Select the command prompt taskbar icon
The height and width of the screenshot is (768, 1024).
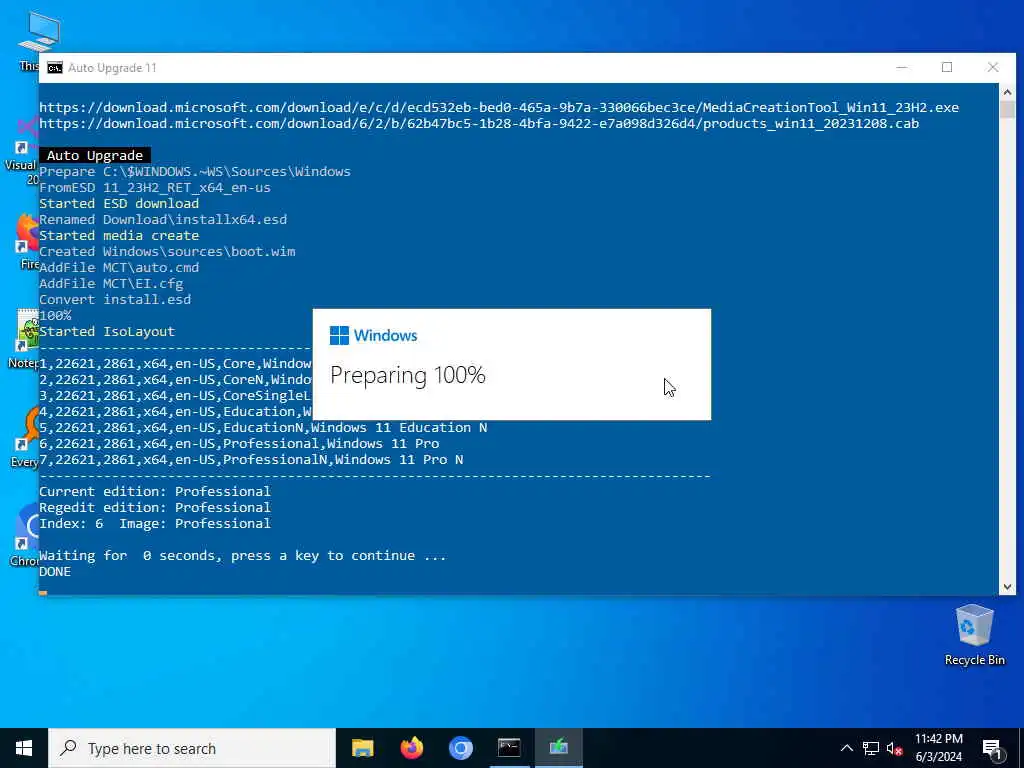509,748
